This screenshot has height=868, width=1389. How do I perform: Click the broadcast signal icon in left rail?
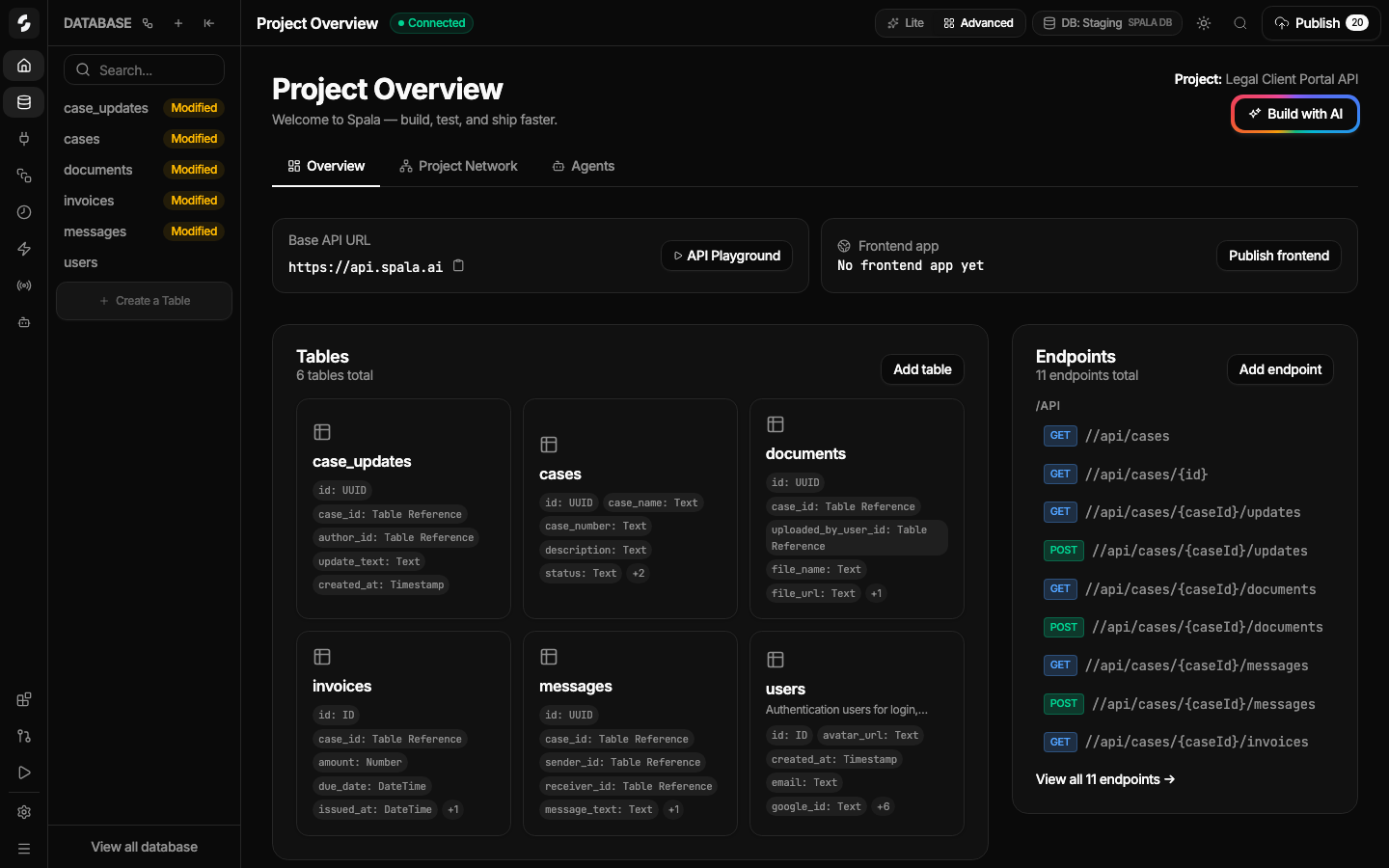(x=24, y=285)
